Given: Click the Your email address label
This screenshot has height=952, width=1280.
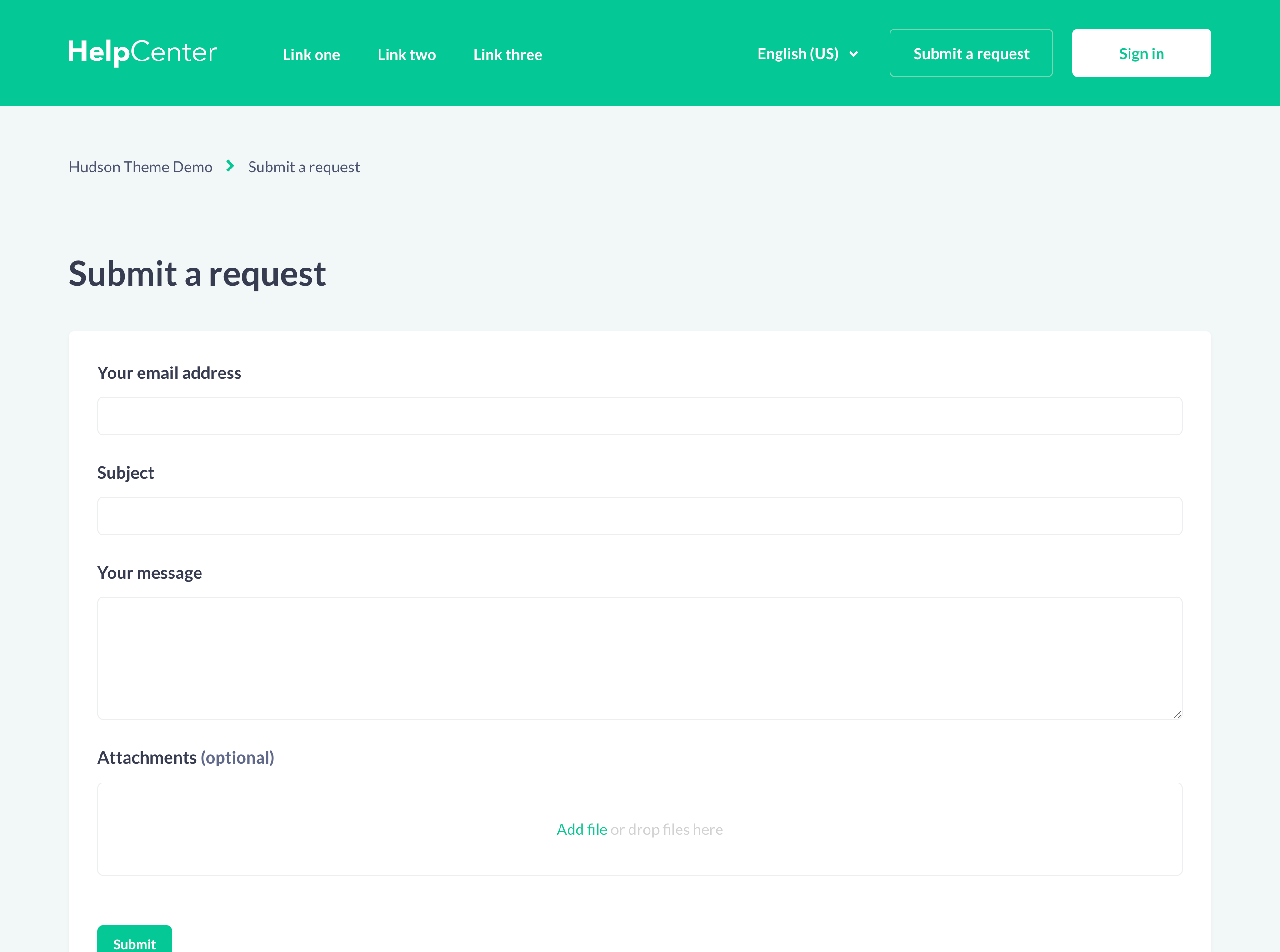Looking at the screenshot, I should 169,374.
